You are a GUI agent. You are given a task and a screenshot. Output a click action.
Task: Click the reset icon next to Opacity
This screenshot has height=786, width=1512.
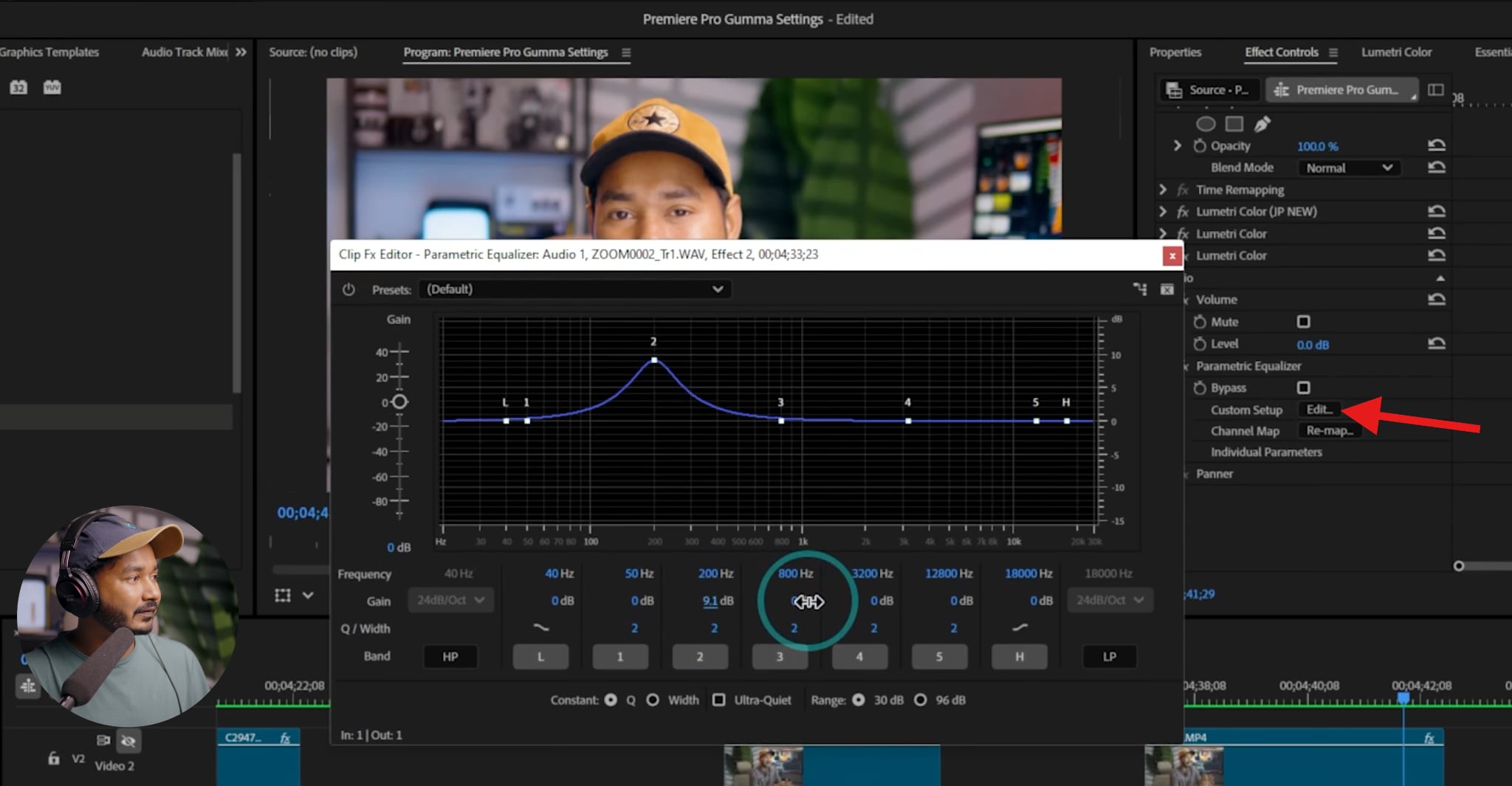pos(1437,145)
